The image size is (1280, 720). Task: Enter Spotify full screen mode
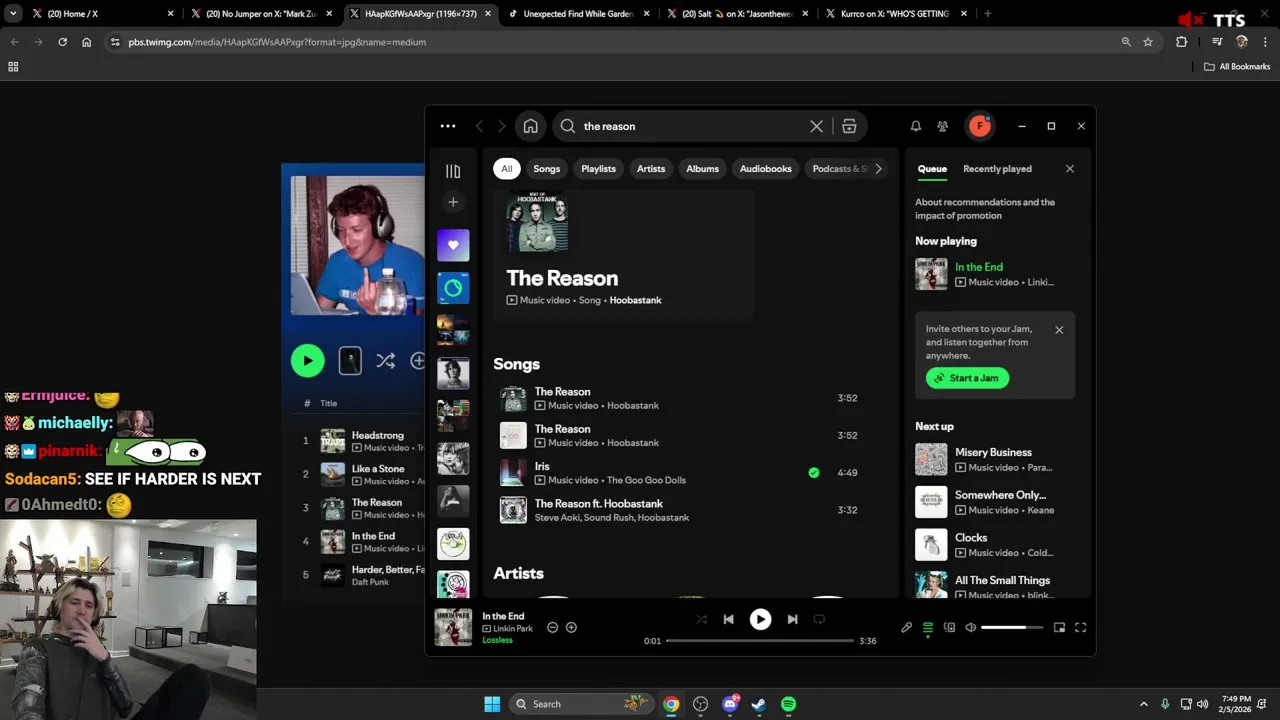tap(1080, 627)
